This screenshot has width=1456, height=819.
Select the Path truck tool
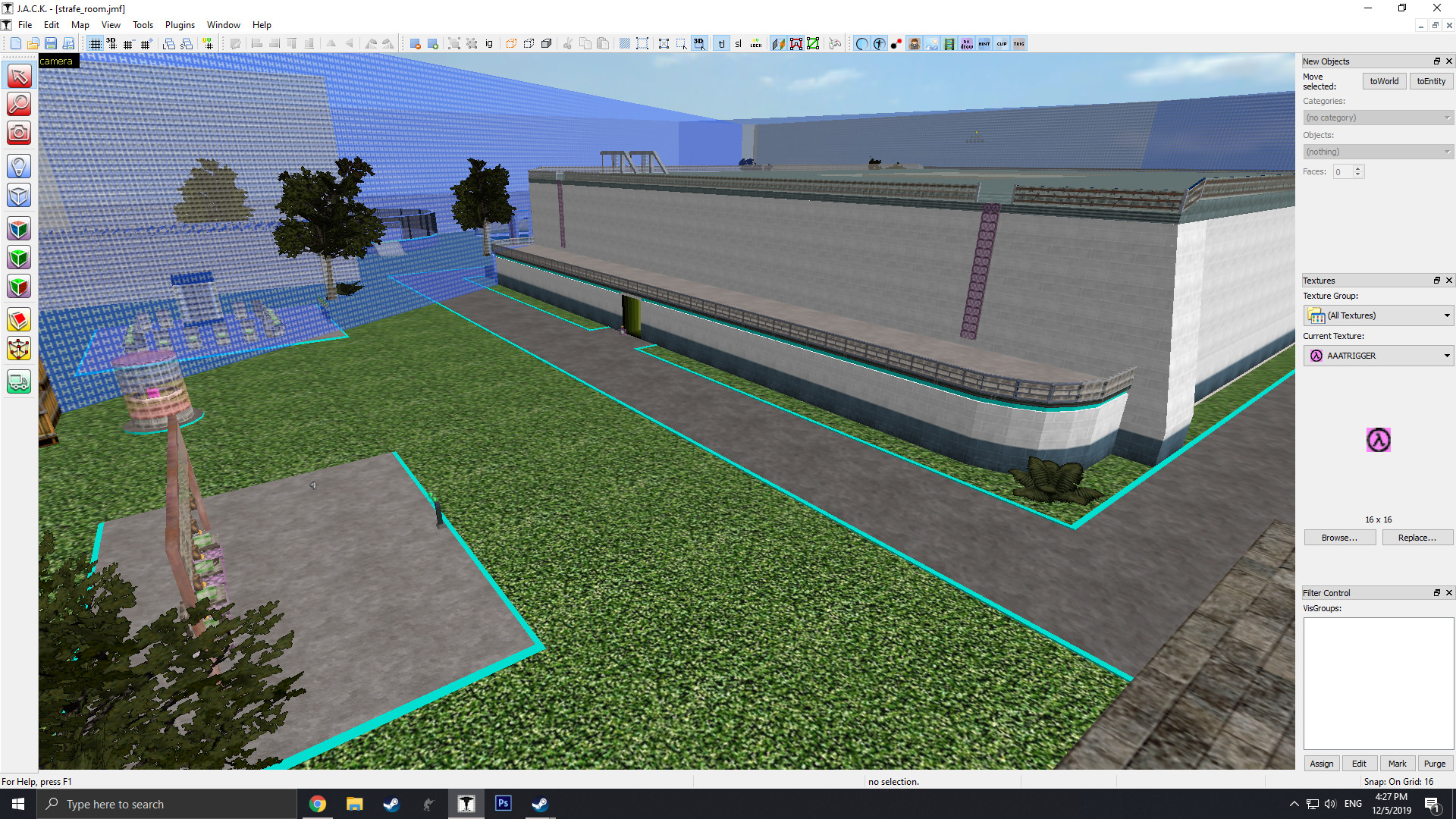pyautogui.click(x=19, y=382)
